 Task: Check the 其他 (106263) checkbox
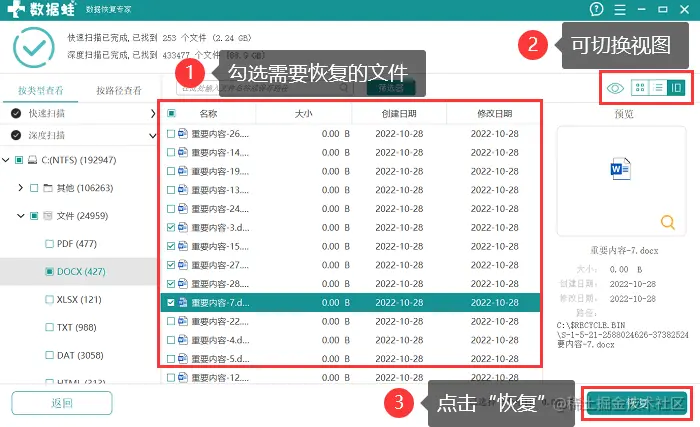point(34,188)
